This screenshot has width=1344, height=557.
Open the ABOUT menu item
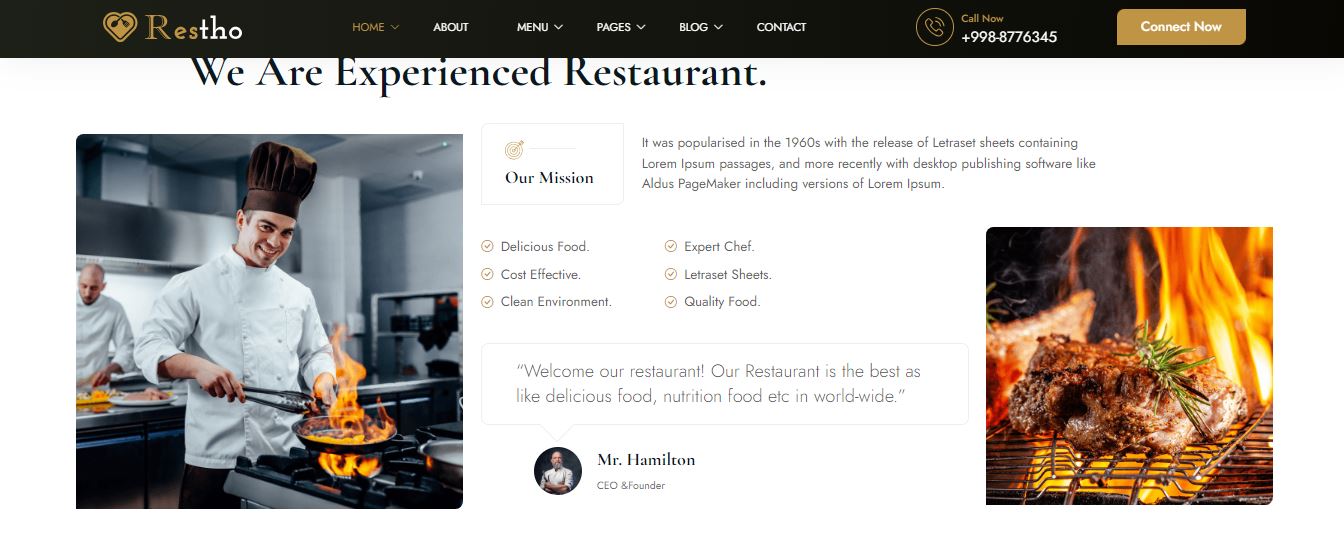(451, 27)
